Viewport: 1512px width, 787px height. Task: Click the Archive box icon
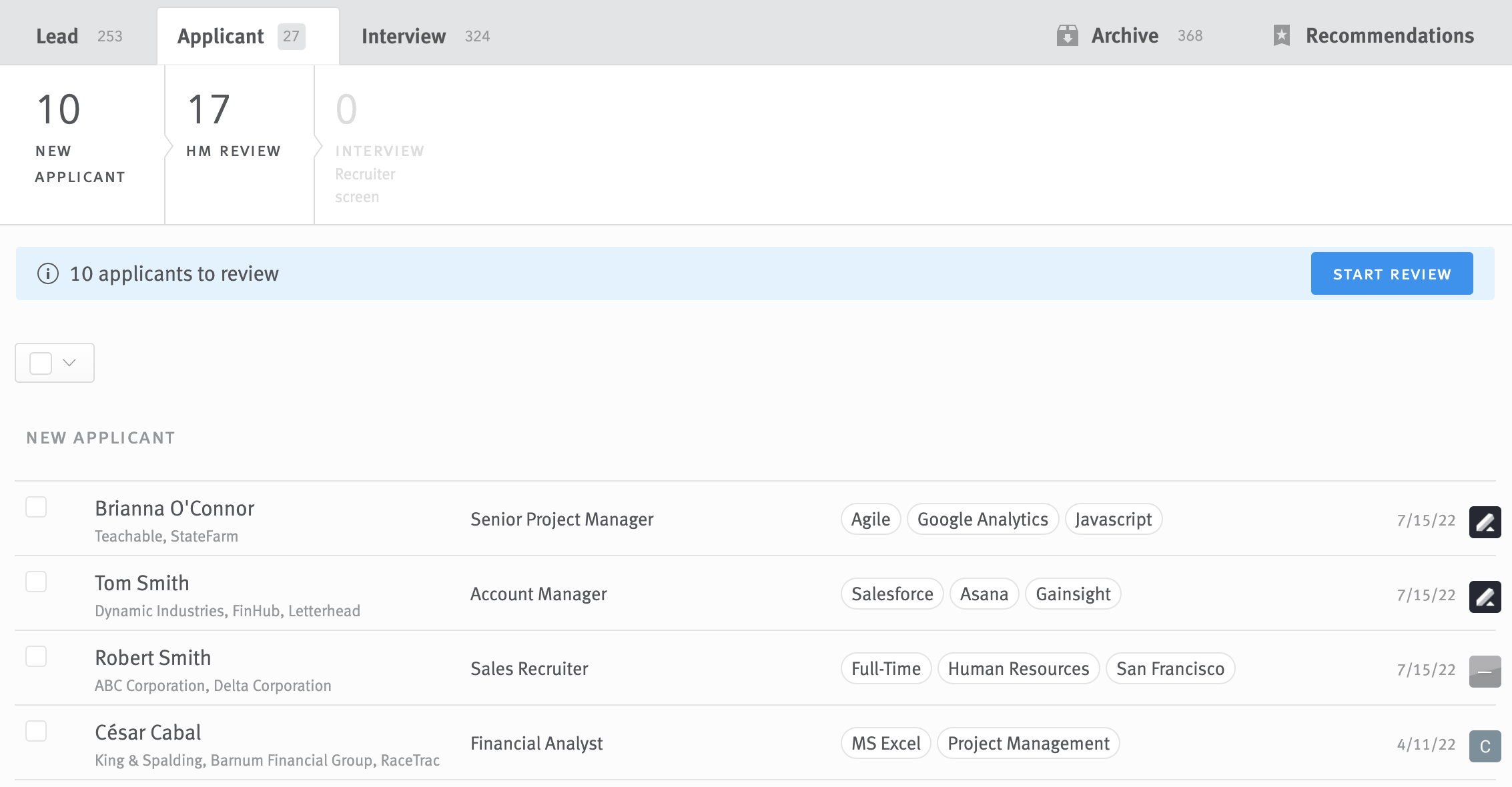tap(1069, 35)
